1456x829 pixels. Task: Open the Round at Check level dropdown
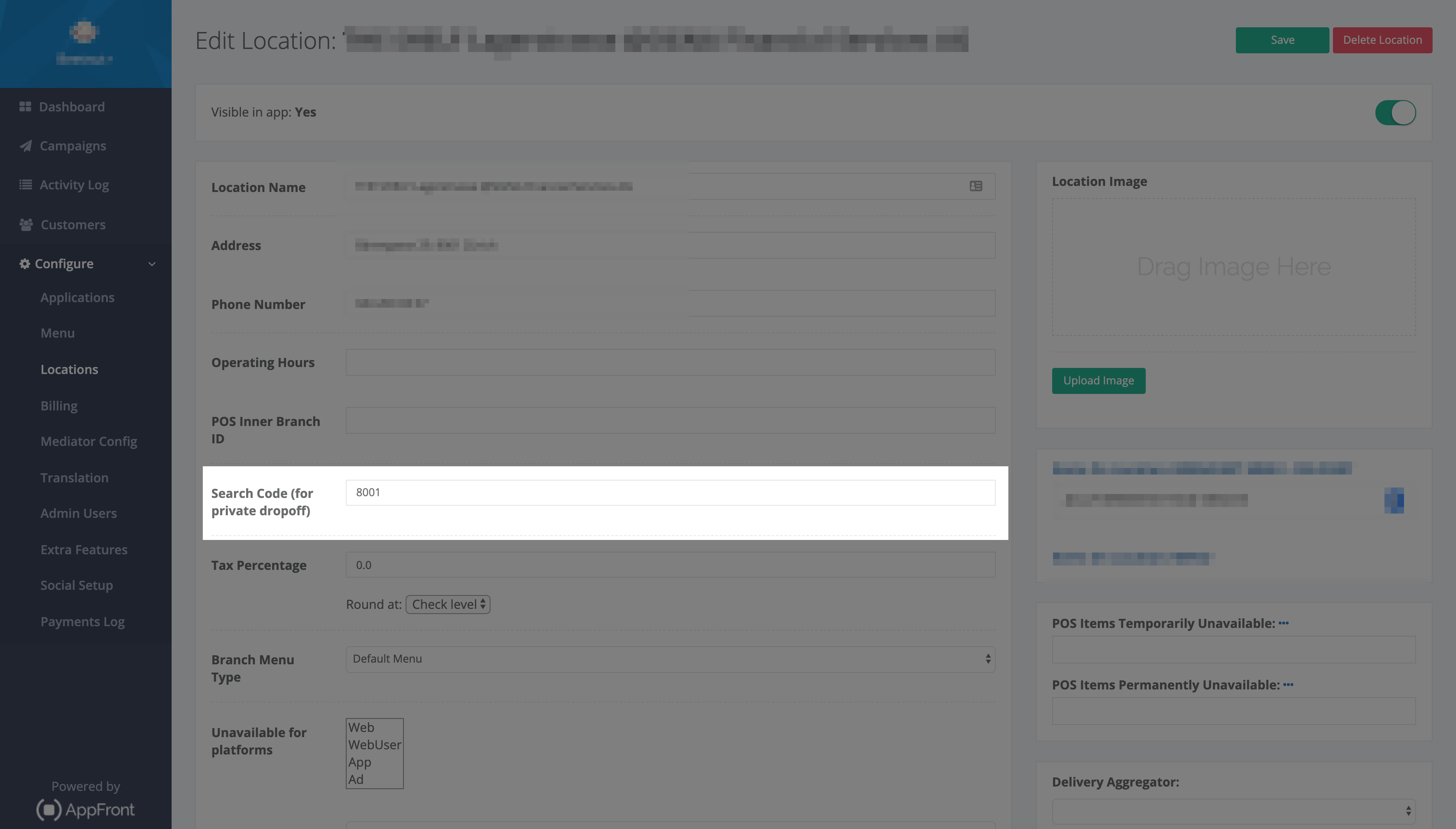coord(448,604)
